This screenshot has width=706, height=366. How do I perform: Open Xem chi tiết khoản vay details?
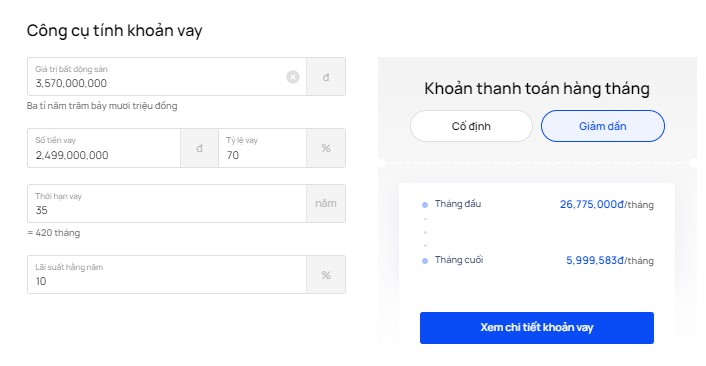pyautogui.click(x=537, y=328)
